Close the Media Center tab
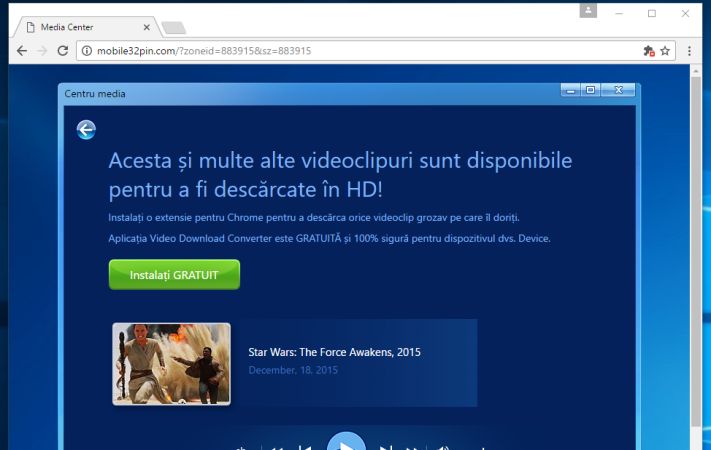This screenshot has height=450, width=711. tap(146, 27)
